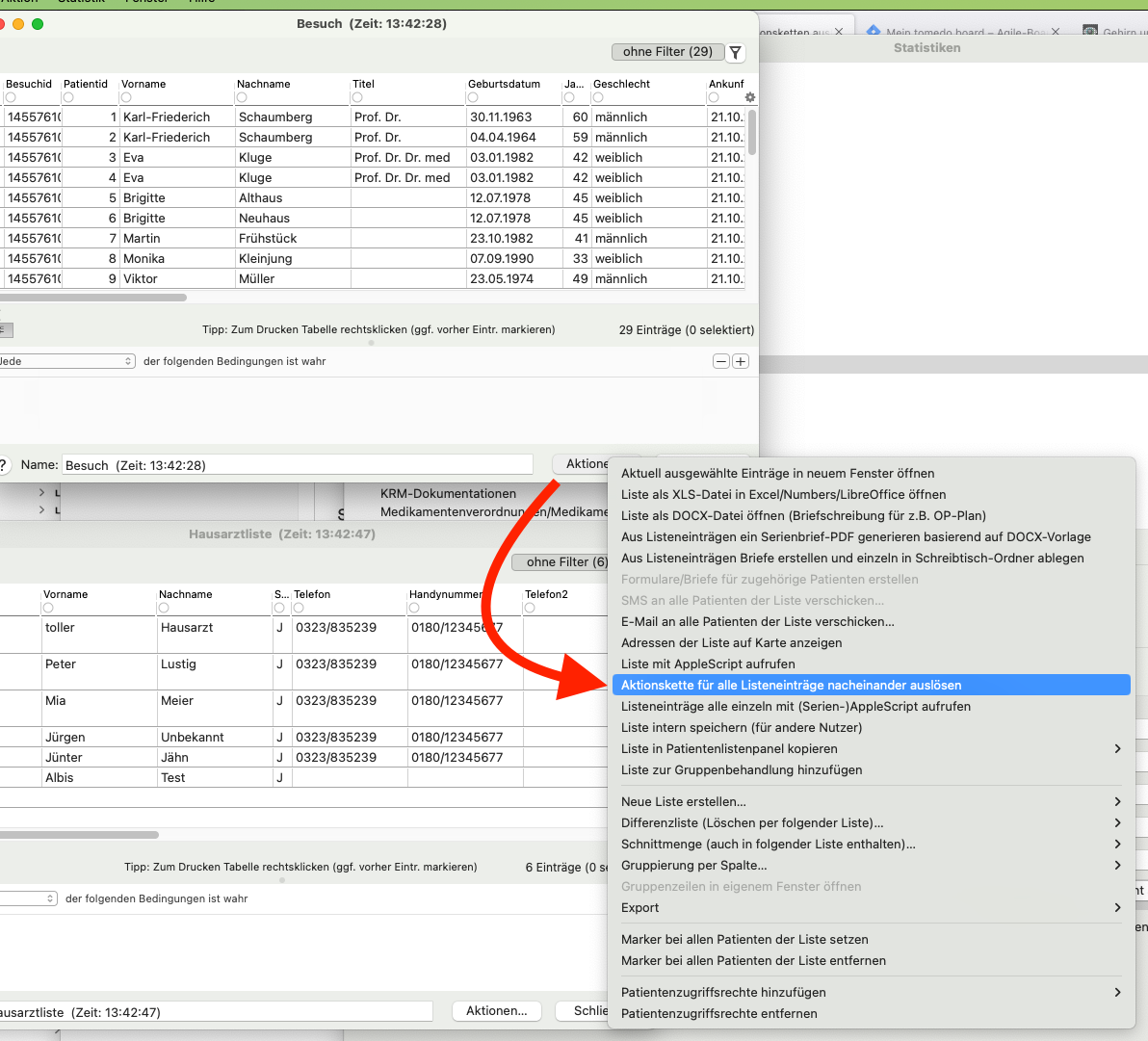The height and width of the screenshot is (1041, 1148).
Task: Select 'Marker bei allen Patienten der Liste entfernen'
Action: pos(871,960)
